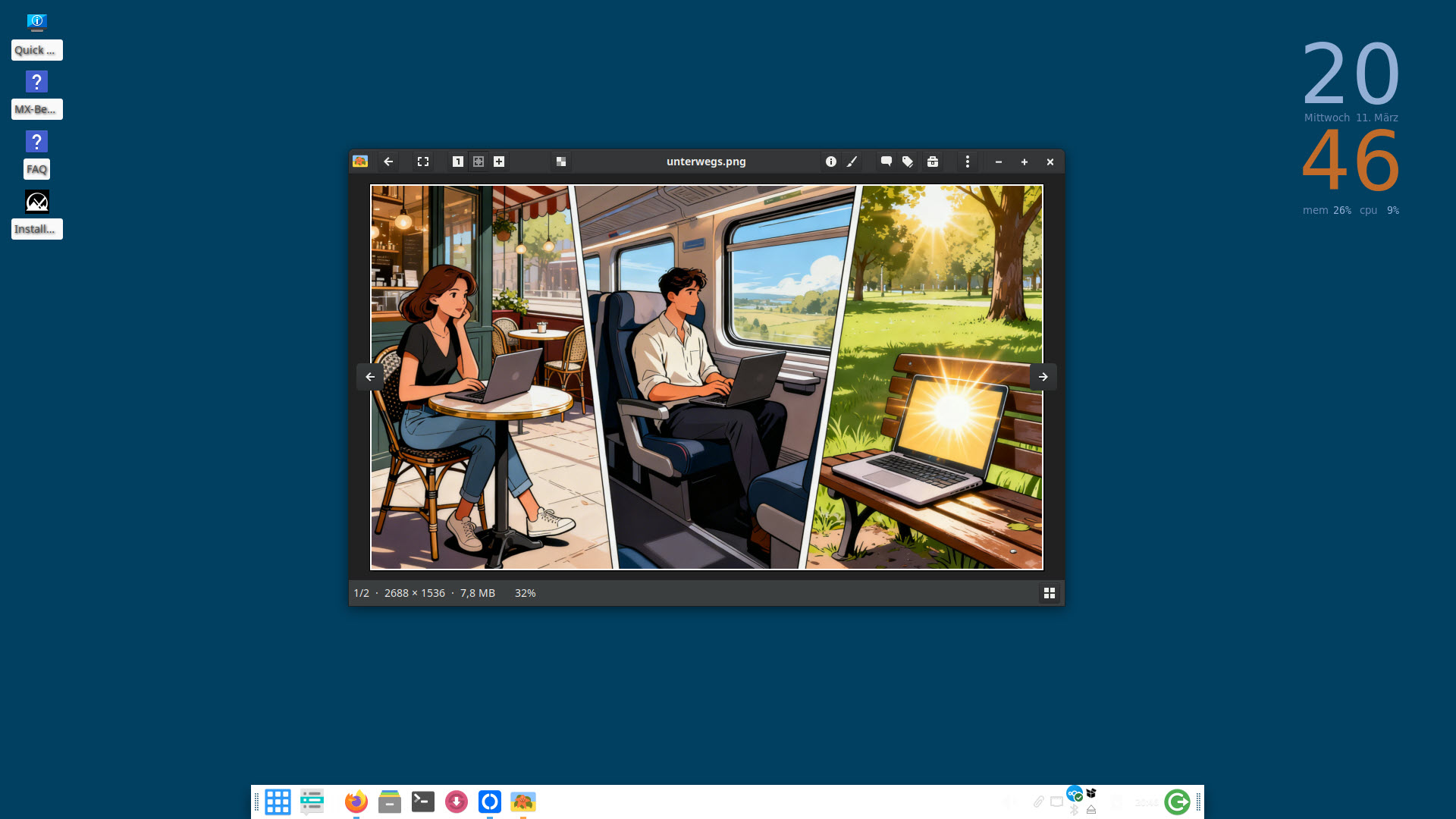1456x819 pixels.
Task: Open the three-dot viewer menu
Action: click(967, 162)
